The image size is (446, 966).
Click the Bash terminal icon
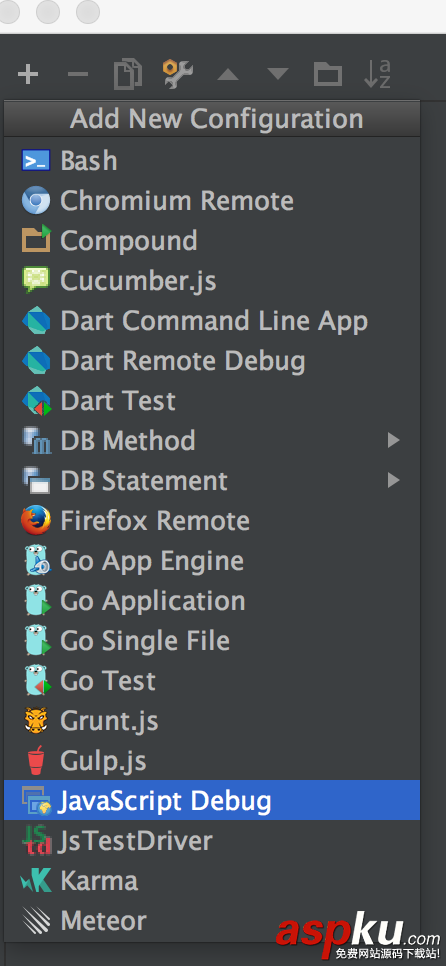[36, 161]
